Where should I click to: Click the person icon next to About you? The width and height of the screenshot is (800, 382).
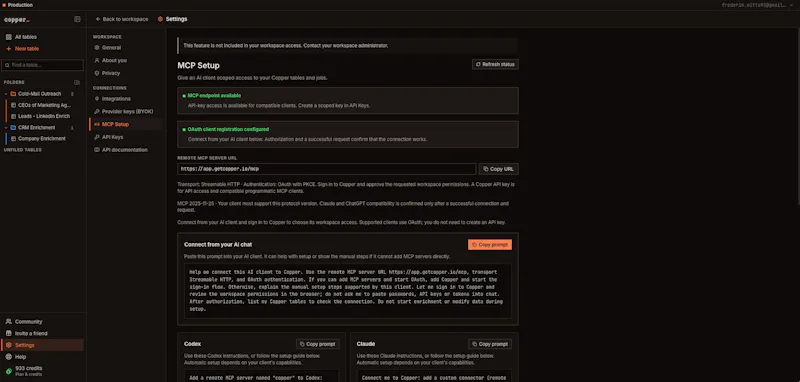97,60
